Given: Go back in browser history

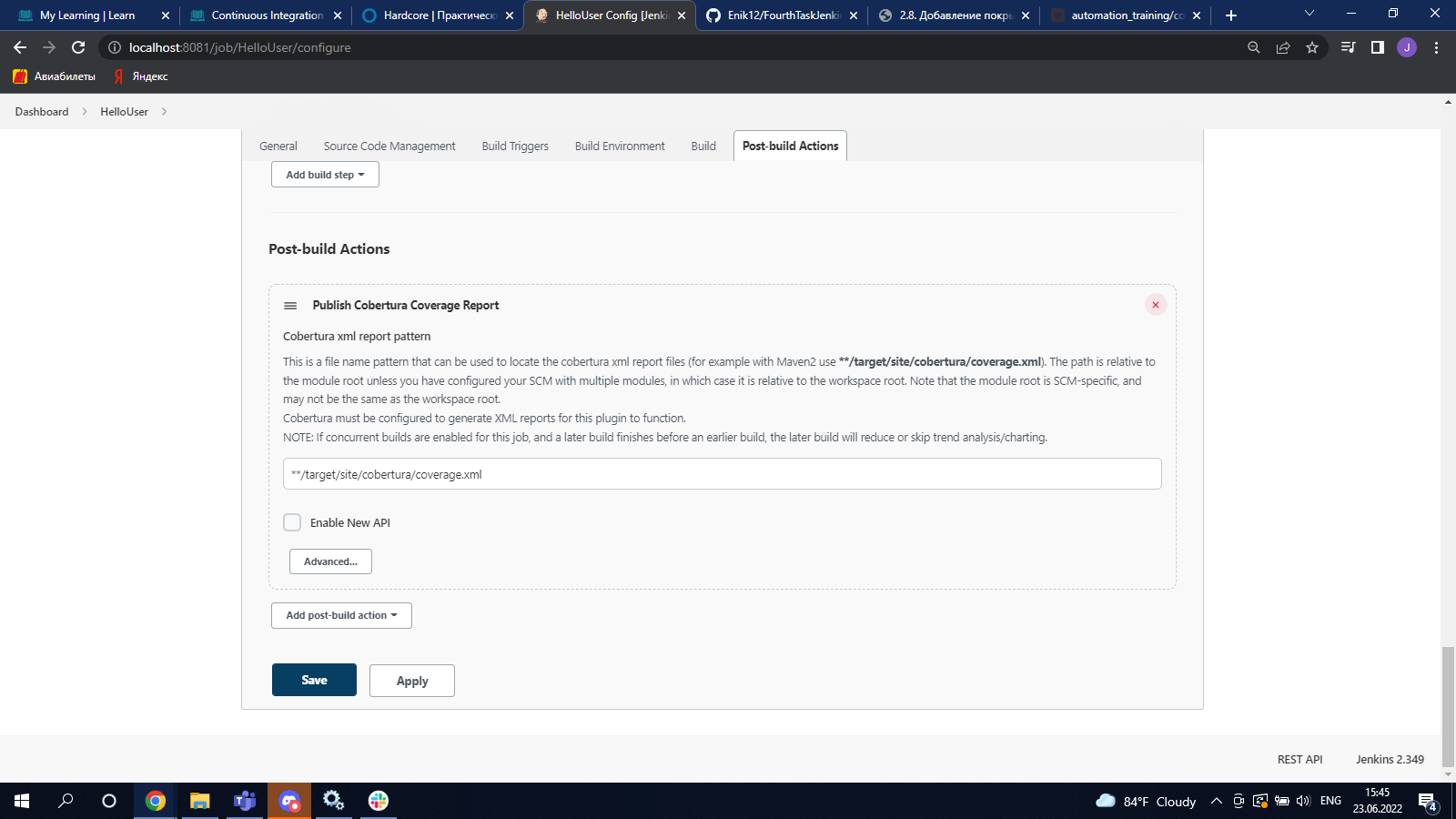Looking at the screenshot, I should click(x=20, y=47).
